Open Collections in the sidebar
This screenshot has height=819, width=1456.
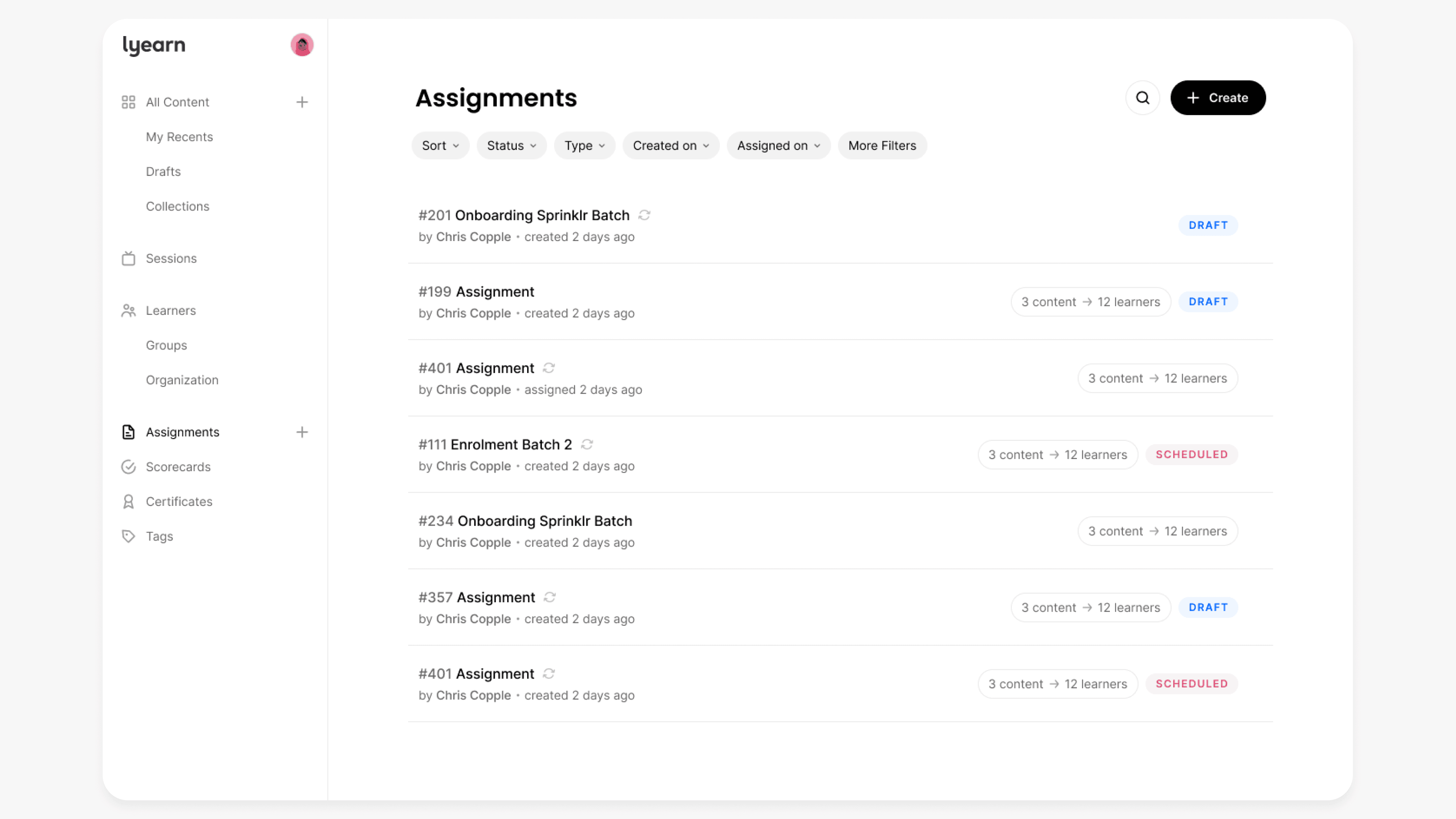point(177,206)
